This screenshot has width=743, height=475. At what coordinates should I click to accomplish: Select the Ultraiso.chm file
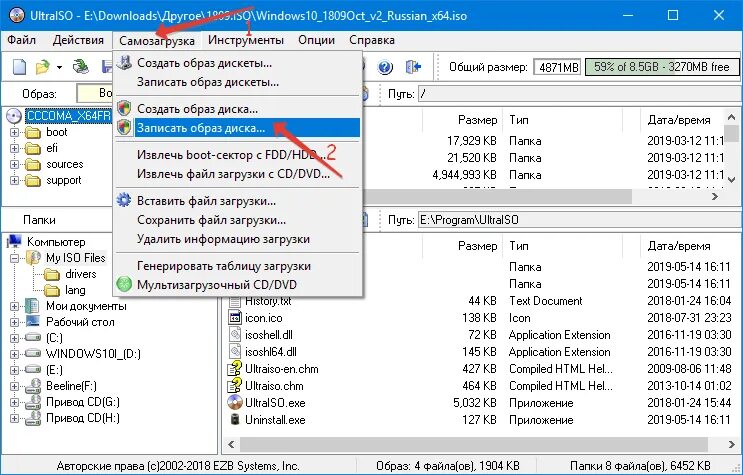click(x=274, y=386)
